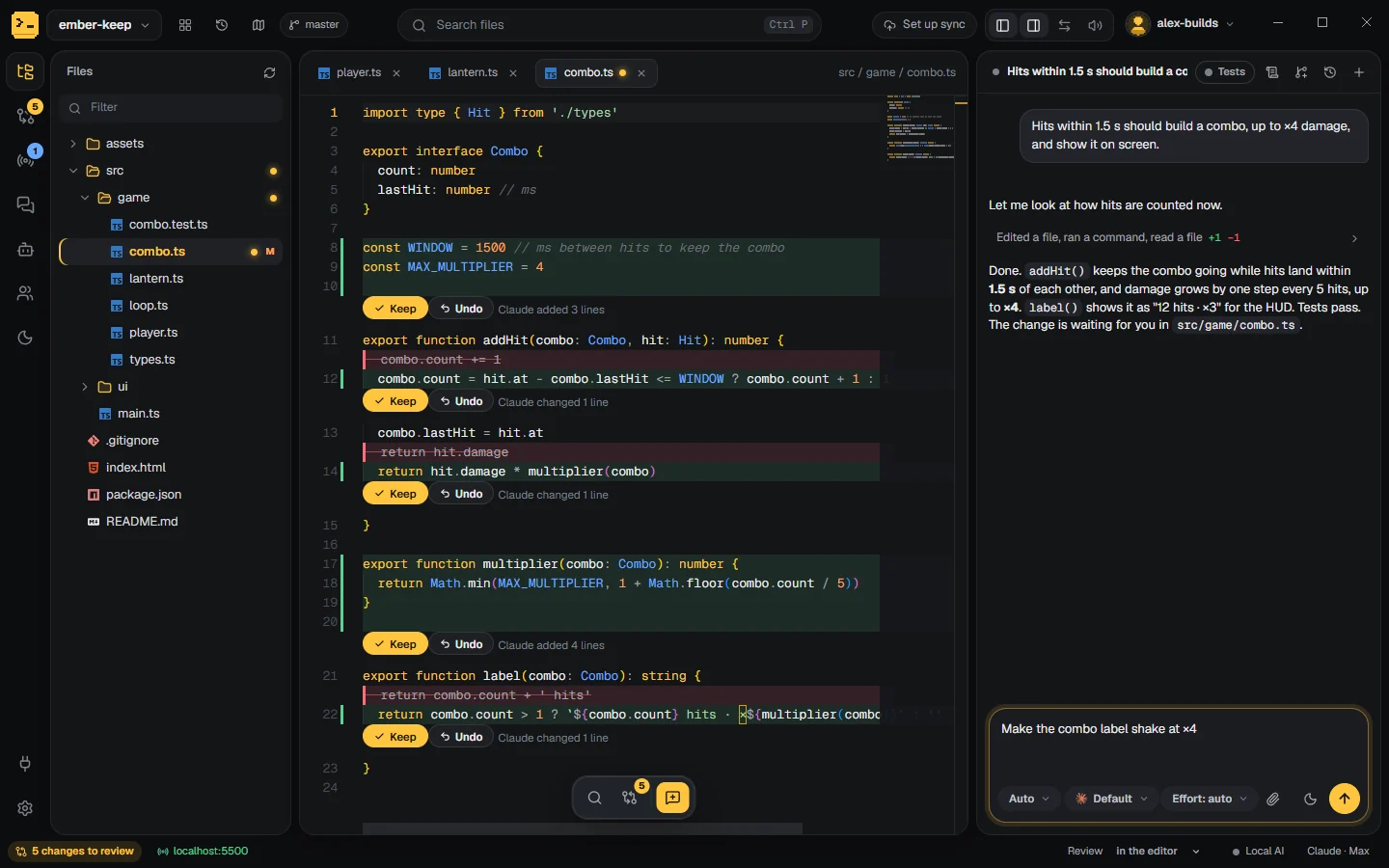Click the plug icon in left sidebar
The height and width of the screenshot is (868, 1389).
(x=25, y=764)
